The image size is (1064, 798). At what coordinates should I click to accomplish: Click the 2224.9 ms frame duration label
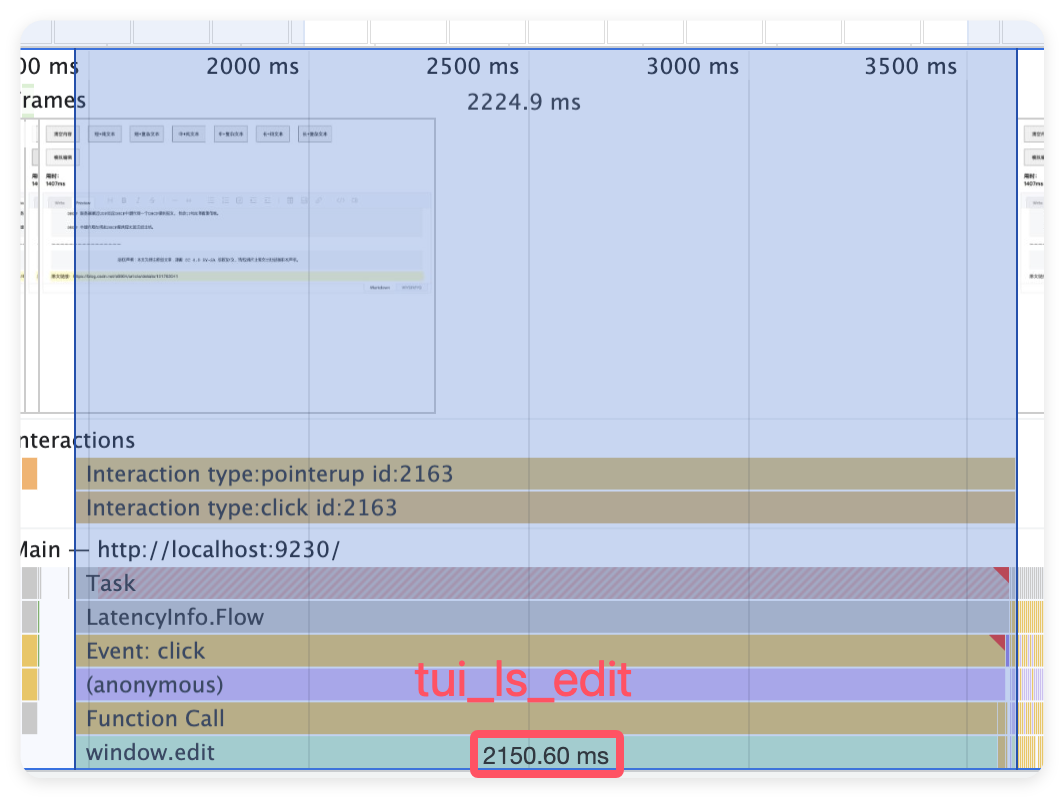[x=524, y=102]
